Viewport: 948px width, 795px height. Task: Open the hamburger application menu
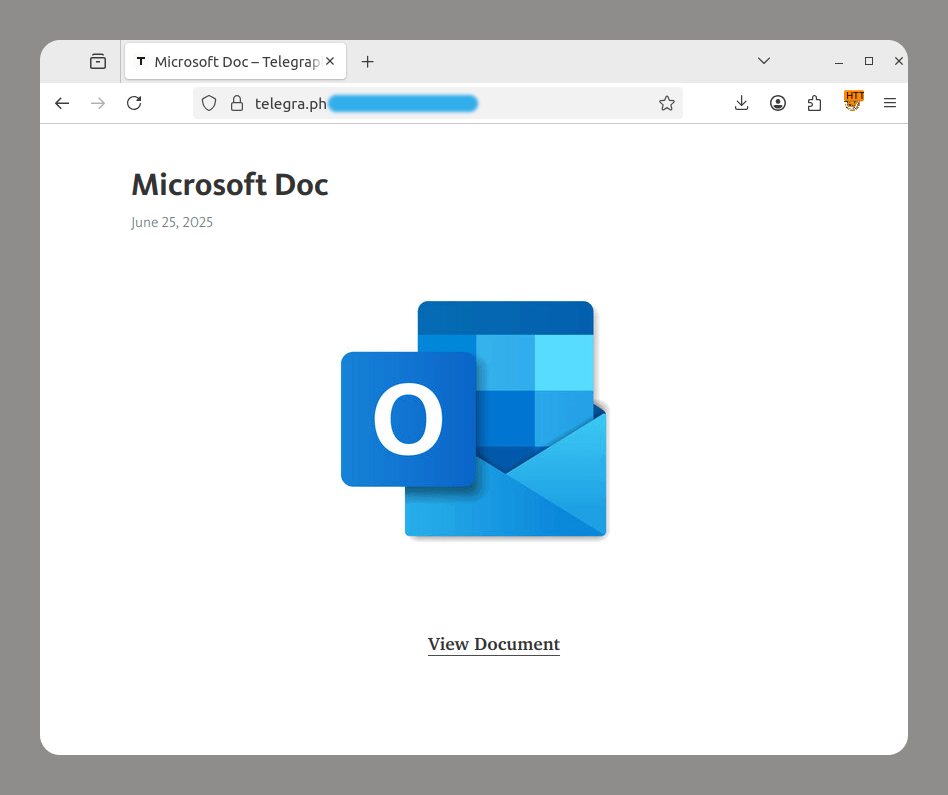[890, 103]
